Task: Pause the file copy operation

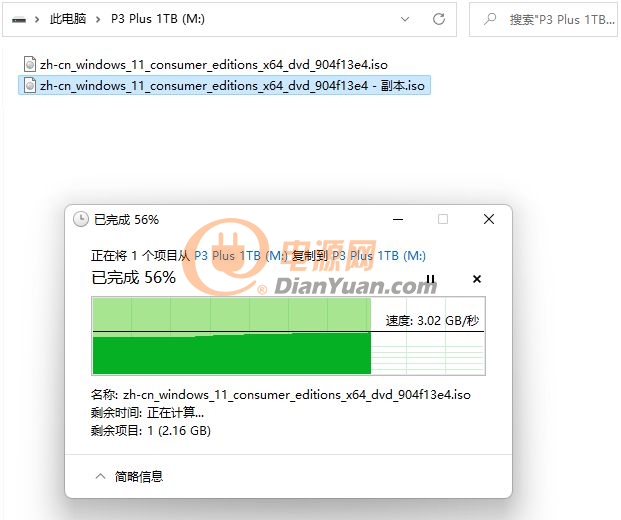Action: [431, 279]
